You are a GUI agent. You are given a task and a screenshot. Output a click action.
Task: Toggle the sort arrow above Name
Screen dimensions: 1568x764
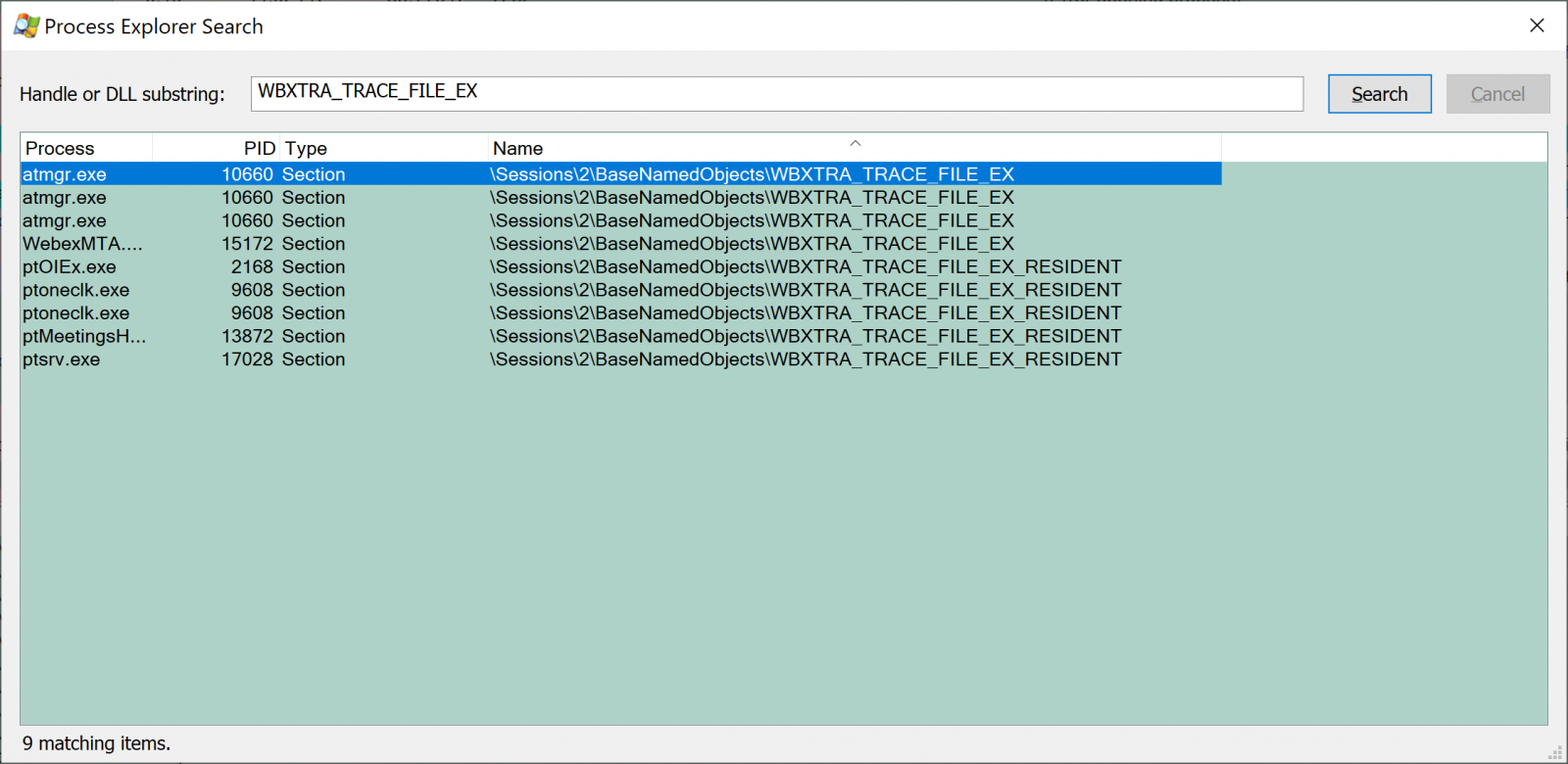pyautogui.click(x=855, y=143)
